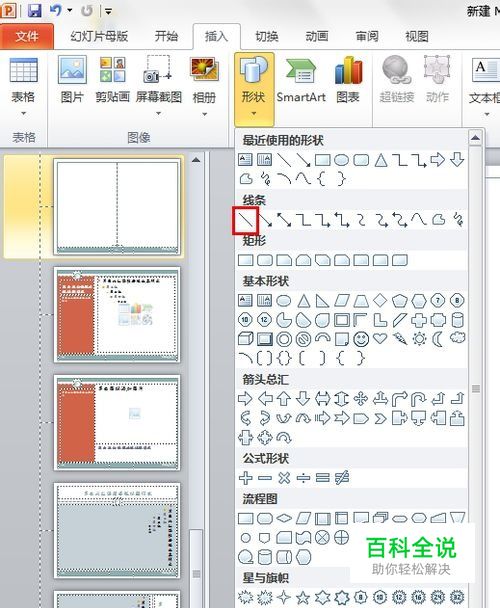Switch to the 开始 Home tab
Screen dimensions: 500x608
pos(166,36)
